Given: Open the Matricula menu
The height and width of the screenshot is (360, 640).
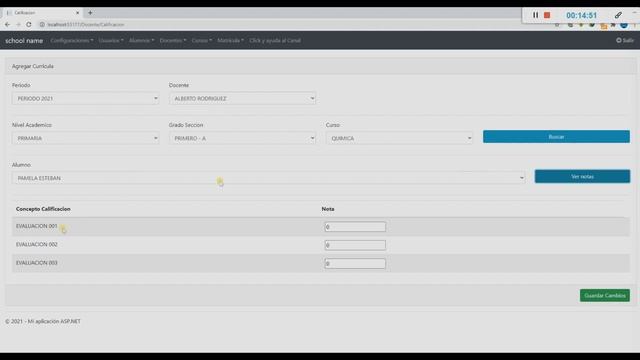Looking at the screenshot, I should [230, 40].
